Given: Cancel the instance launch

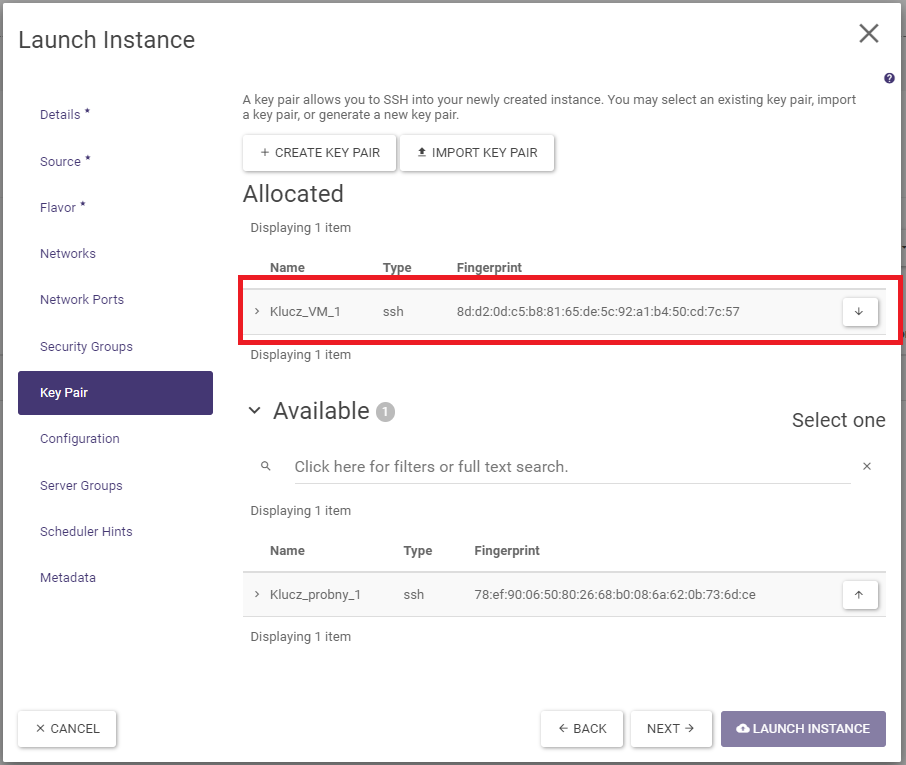Looking at the screenshot, I should tap(67, 729).
